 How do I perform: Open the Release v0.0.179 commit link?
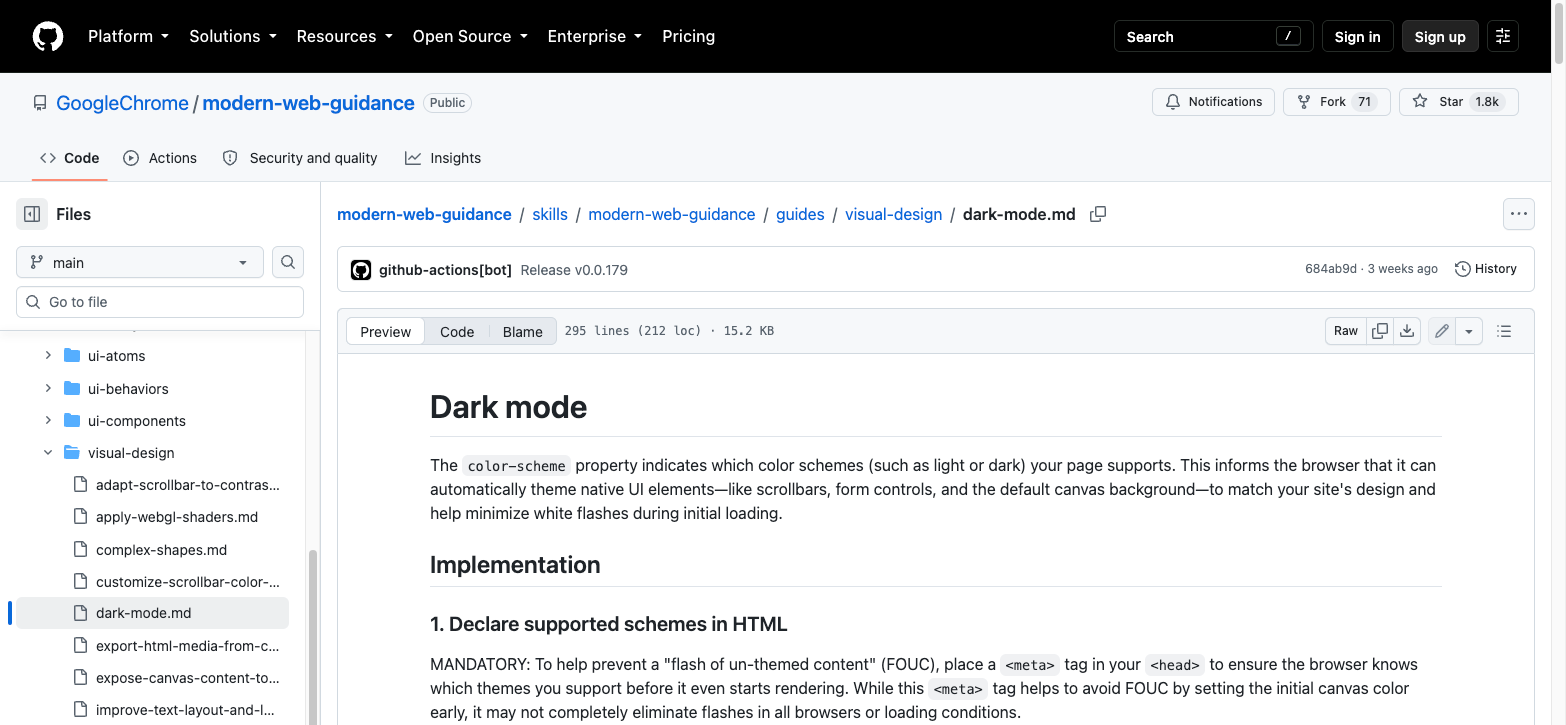pyautogui.click(x=574, y=270)
